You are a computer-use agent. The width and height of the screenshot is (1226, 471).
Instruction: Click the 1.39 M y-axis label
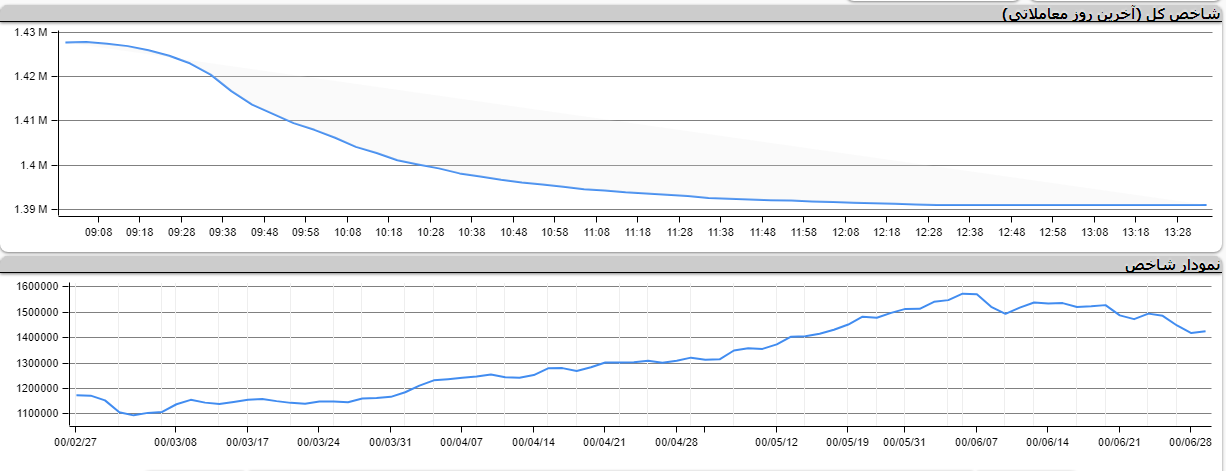31,210
